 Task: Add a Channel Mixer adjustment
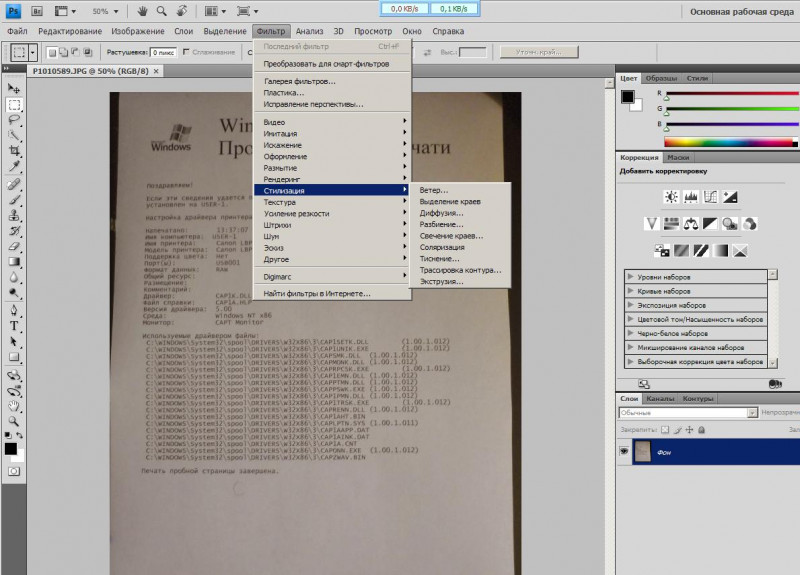click(x=749, y=223)
